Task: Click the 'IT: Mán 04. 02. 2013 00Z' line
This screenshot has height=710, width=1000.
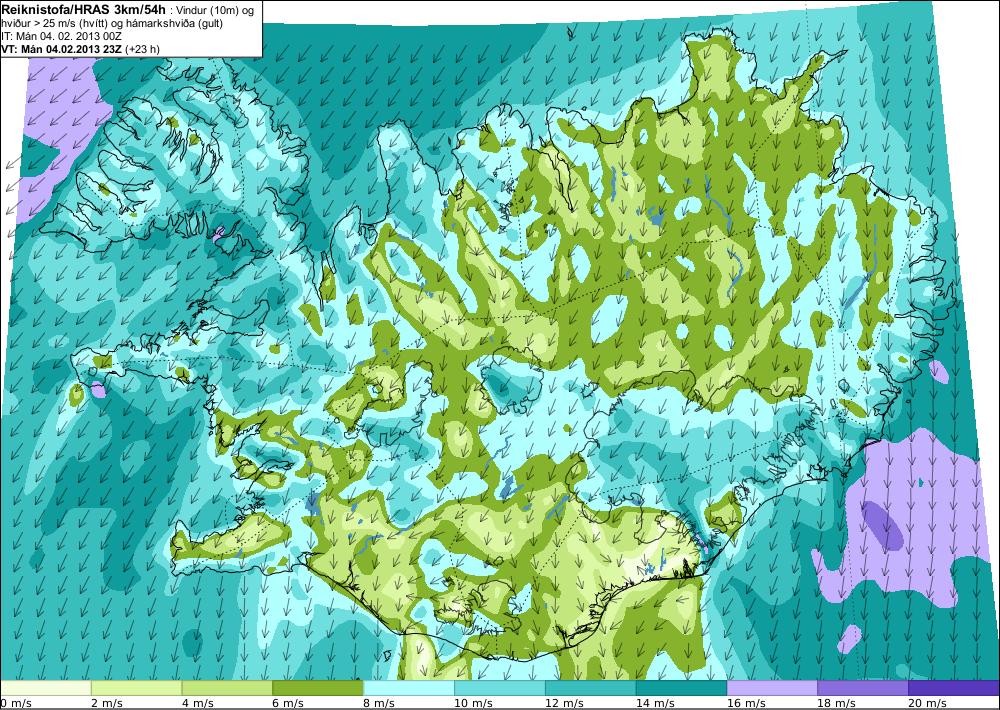Action: 62,36
